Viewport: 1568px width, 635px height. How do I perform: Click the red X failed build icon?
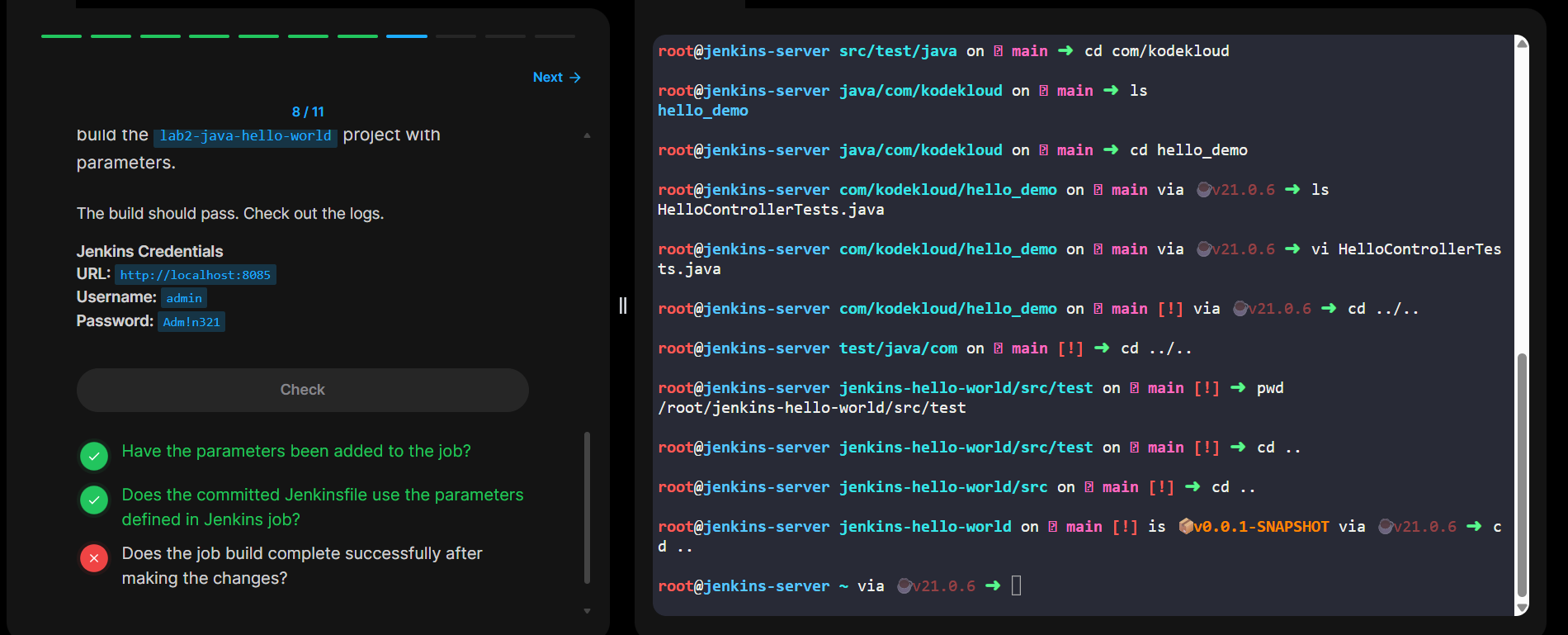tap(94, 558)
